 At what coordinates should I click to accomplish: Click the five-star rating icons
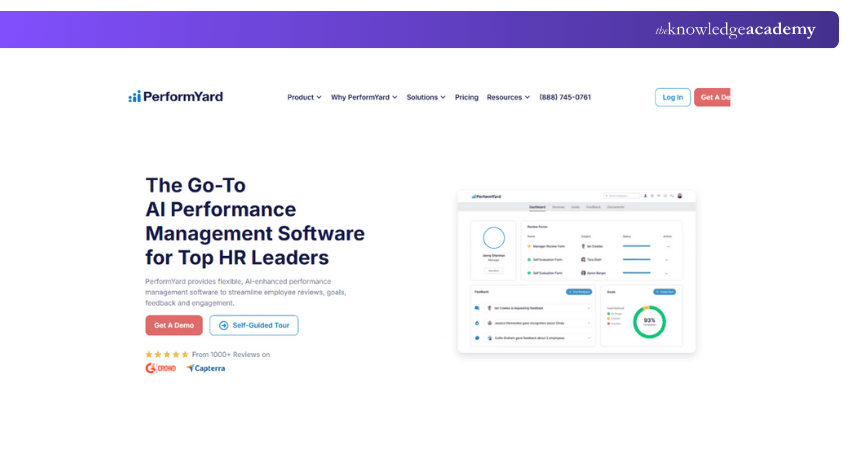[167, 355]
